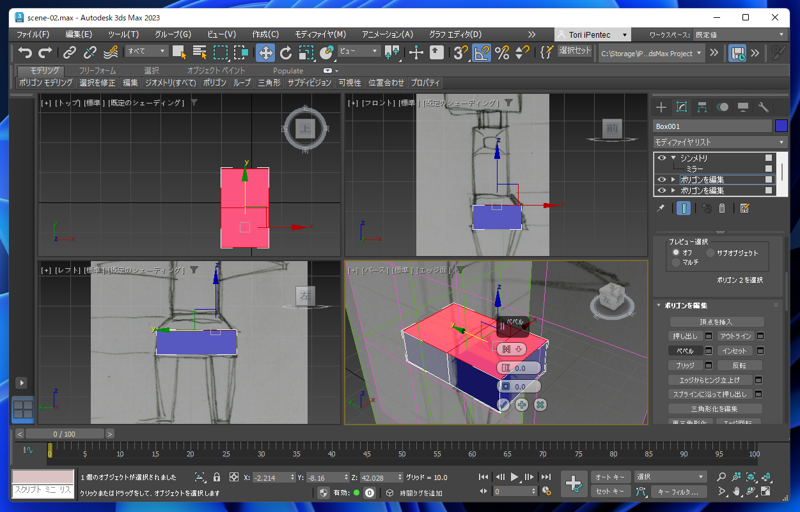The height and width of the screenshot is (512, 800).
Task: Open the モディファイヤ(M) menu
Action: pos(320,34)
